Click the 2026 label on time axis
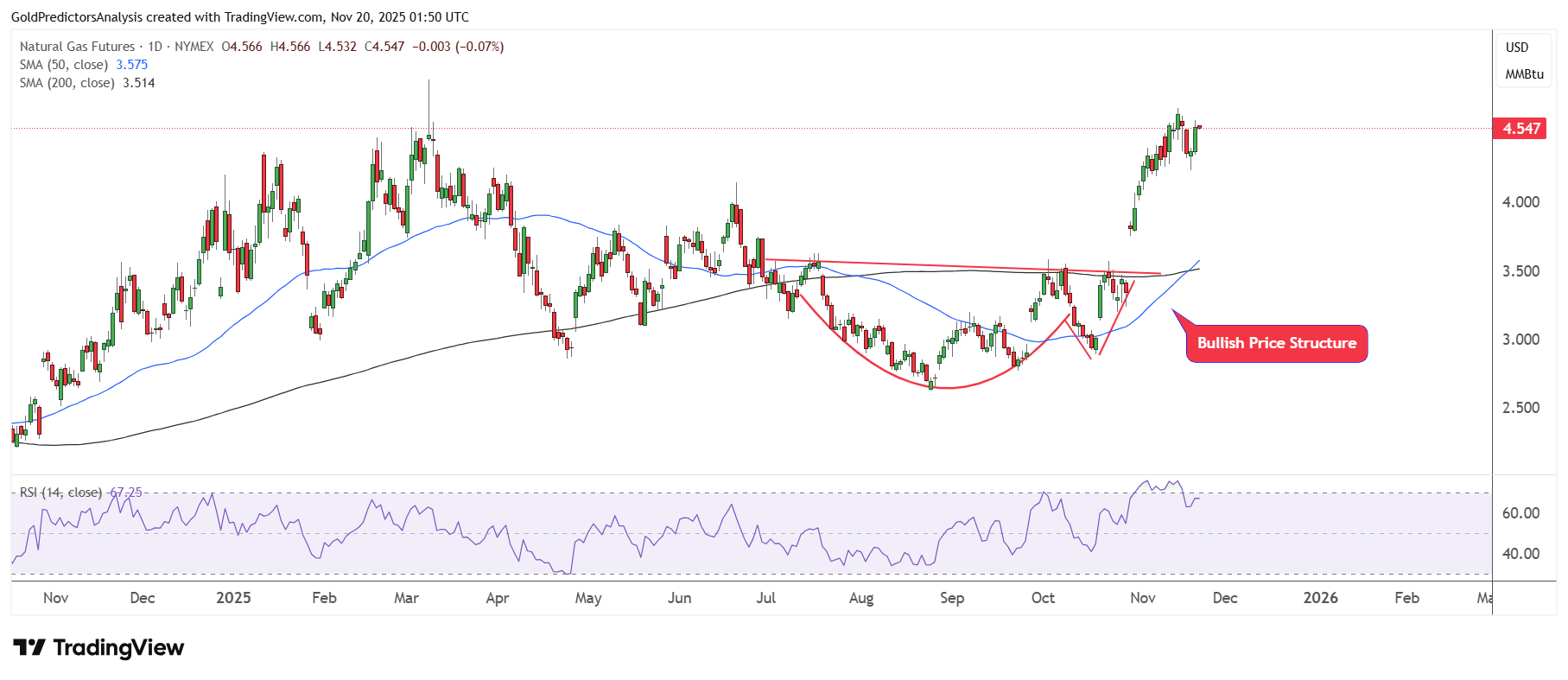The height and width of the screenshot is (680, 1568). coord(1320,598)
